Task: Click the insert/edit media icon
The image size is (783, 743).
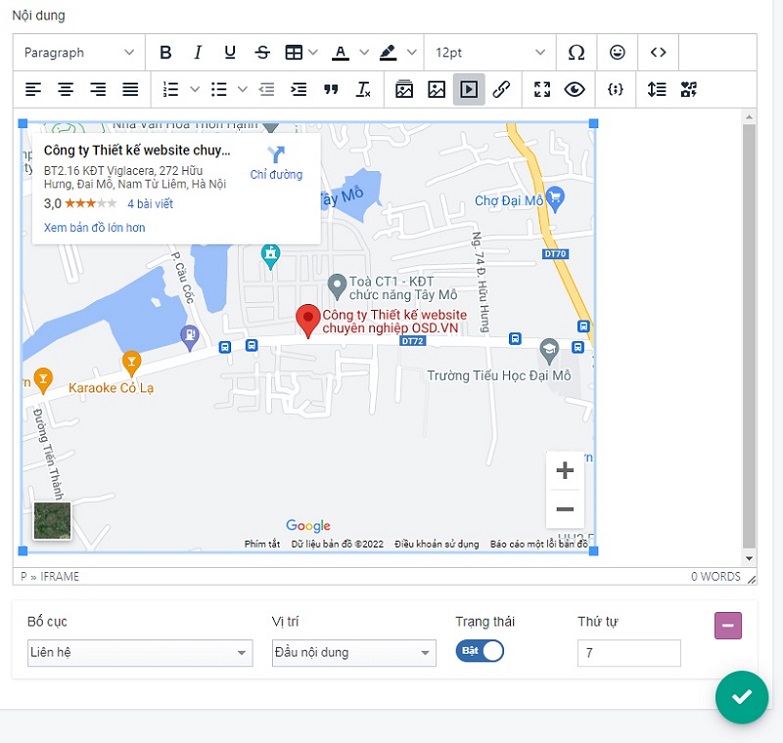Action: (x=468, y=89)
